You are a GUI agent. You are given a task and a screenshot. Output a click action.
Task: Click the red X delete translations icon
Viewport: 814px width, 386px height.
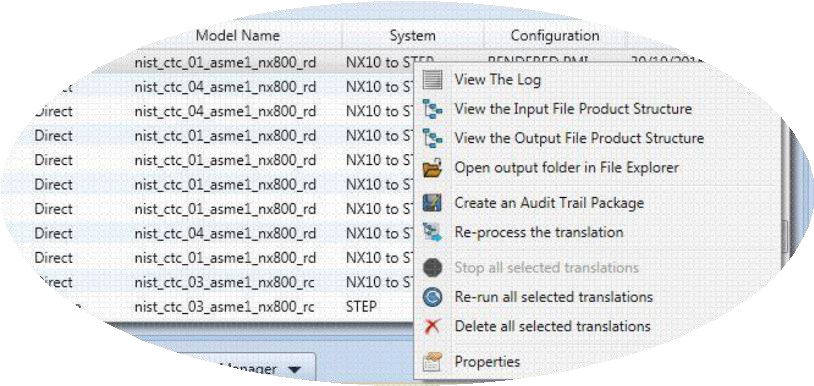pyautogui.click(x=432, y=326)
